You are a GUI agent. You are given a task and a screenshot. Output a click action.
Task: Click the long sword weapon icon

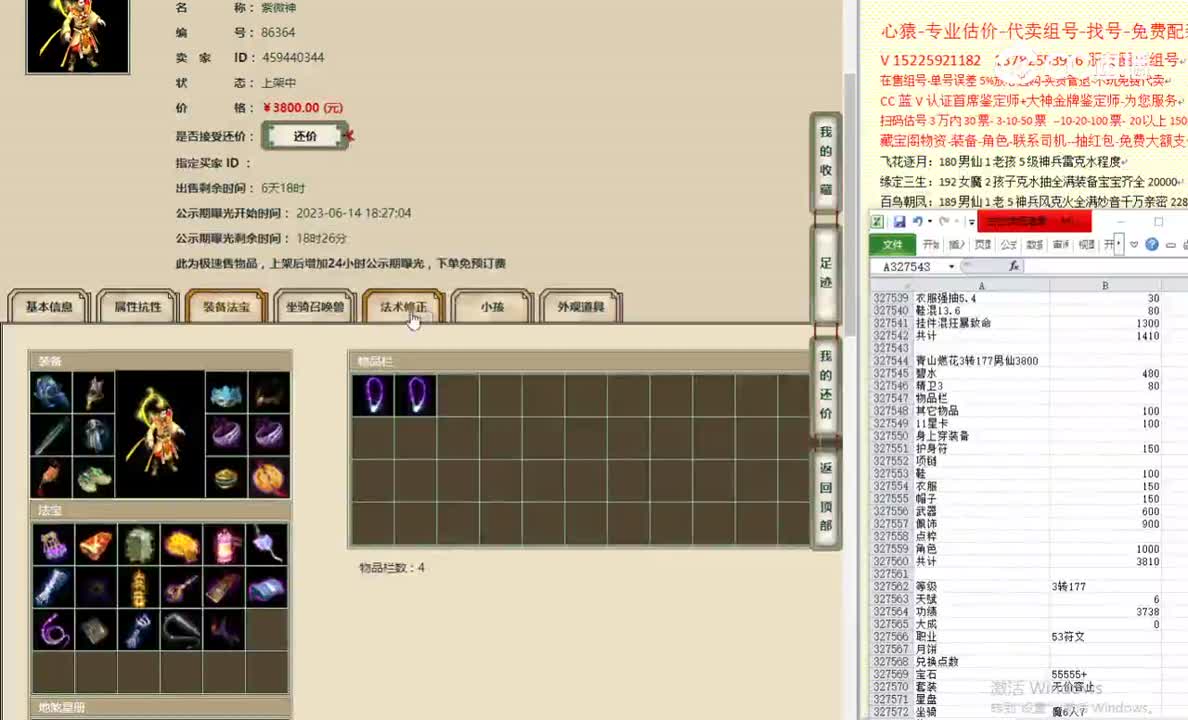(x=52, y=435)
